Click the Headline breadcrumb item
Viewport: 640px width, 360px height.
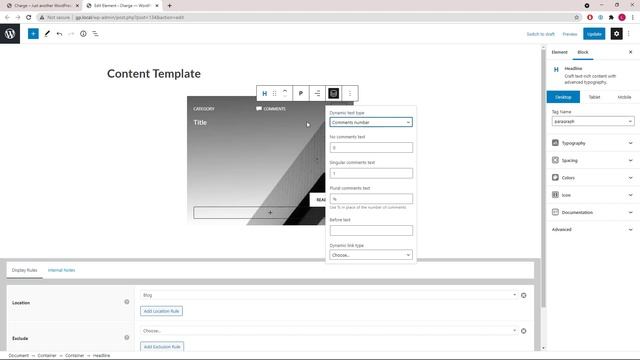point(101,356)
